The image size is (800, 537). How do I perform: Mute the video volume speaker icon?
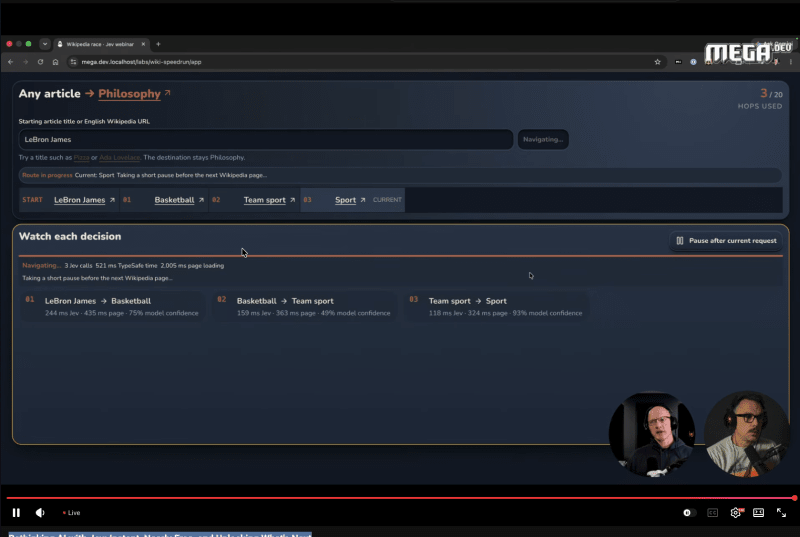40,513
